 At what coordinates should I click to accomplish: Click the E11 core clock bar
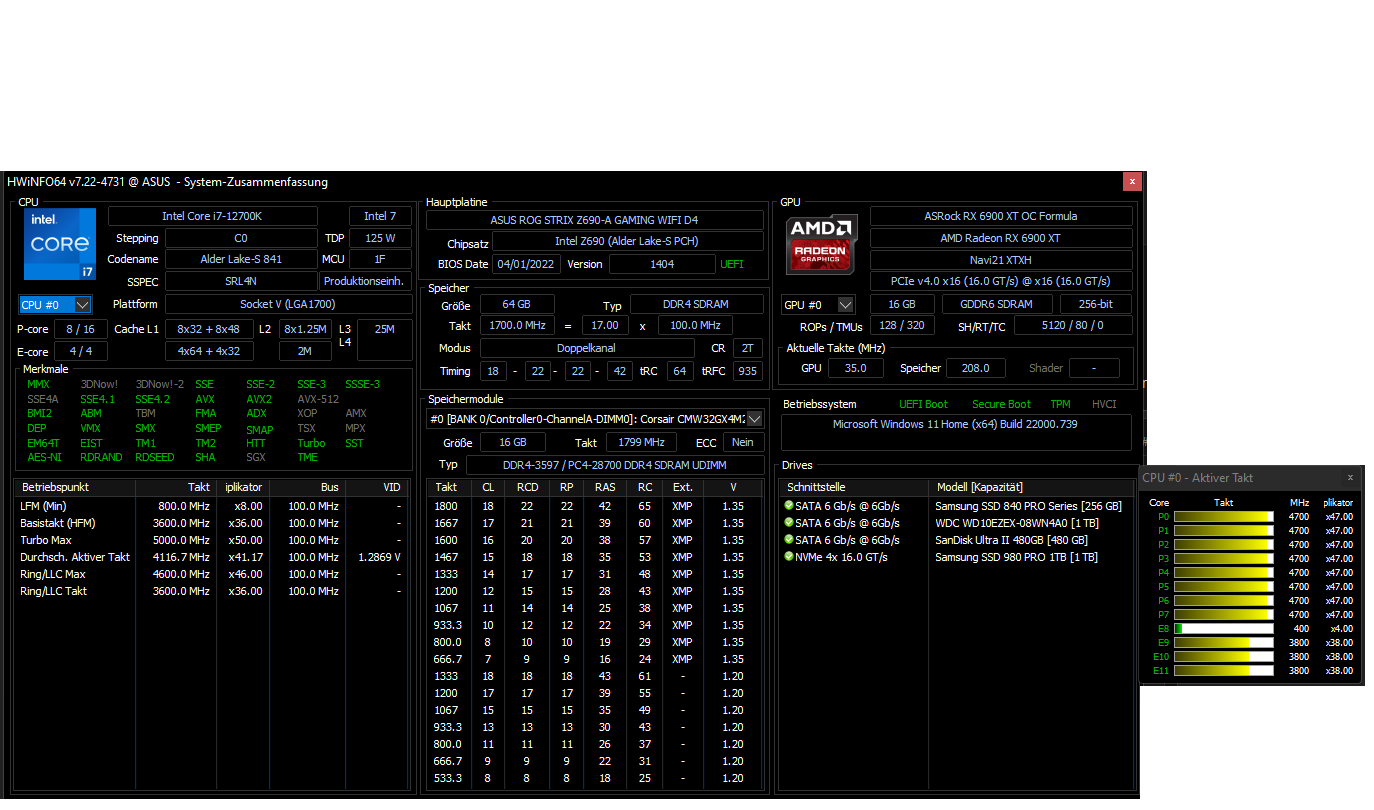point(1224,671)
